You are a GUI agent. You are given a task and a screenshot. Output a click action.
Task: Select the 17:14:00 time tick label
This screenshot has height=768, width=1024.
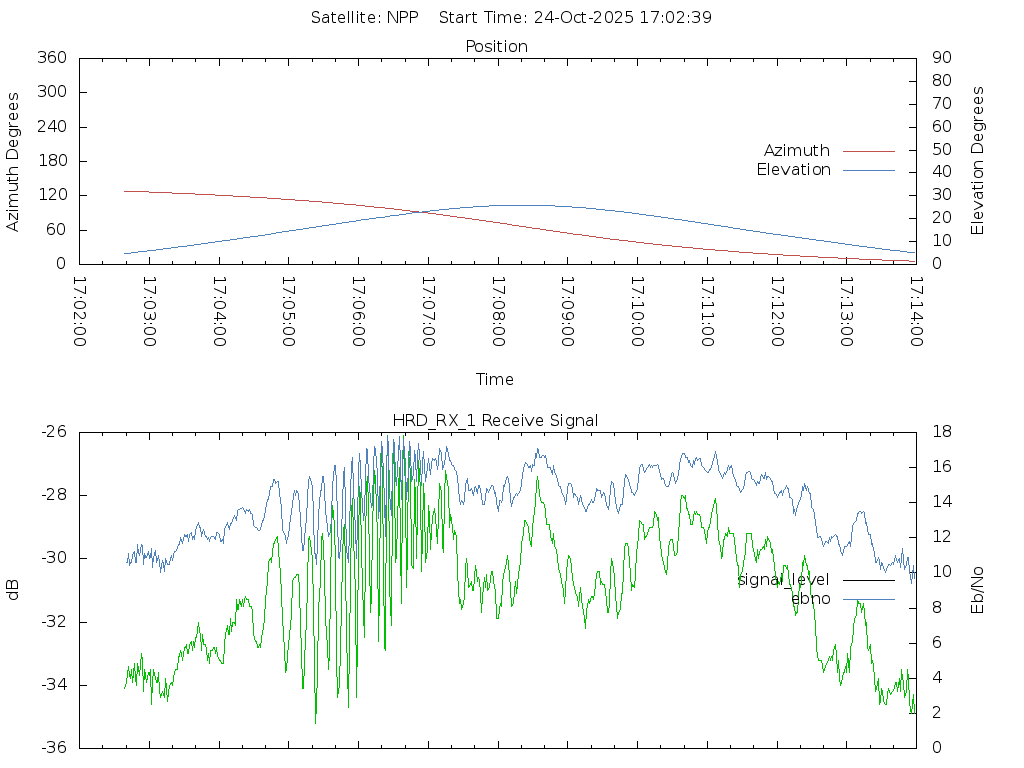(915, 312)
